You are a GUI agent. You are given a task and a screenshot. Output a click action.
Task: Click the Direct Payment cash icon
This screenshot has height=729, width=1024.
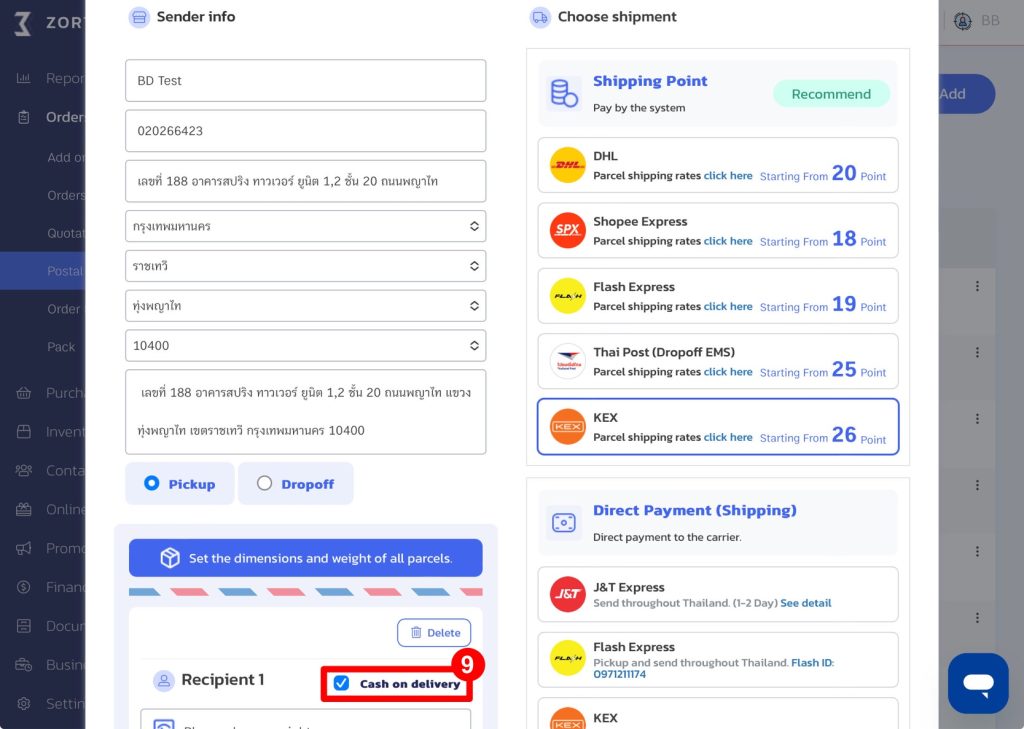coord(564,523)
